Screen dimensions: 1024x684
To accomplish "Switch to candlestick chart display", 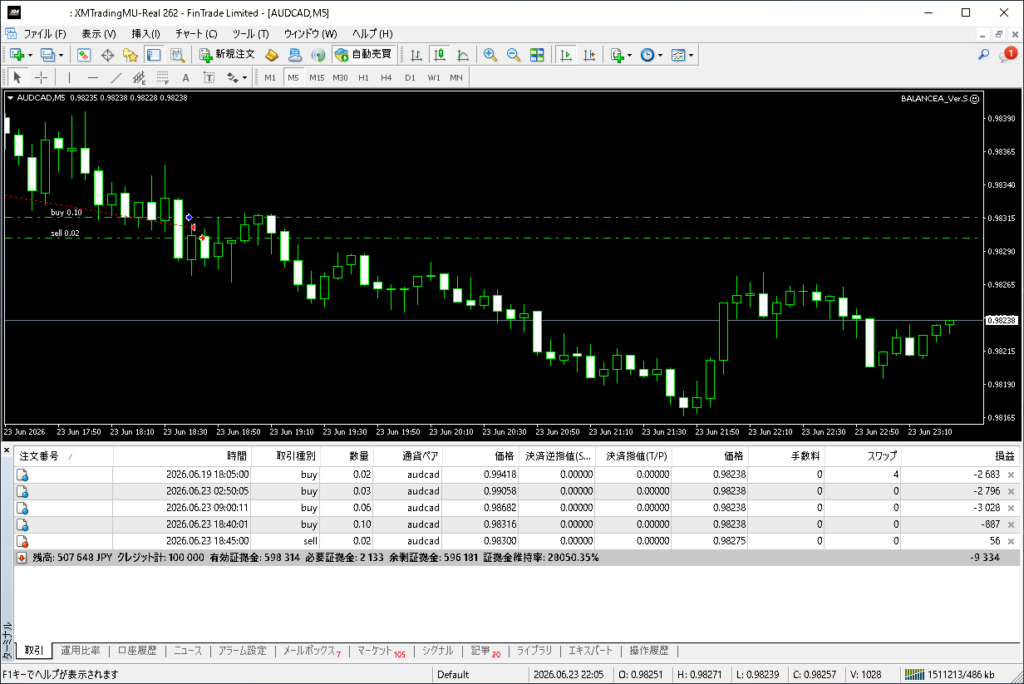I will point(440,56).
